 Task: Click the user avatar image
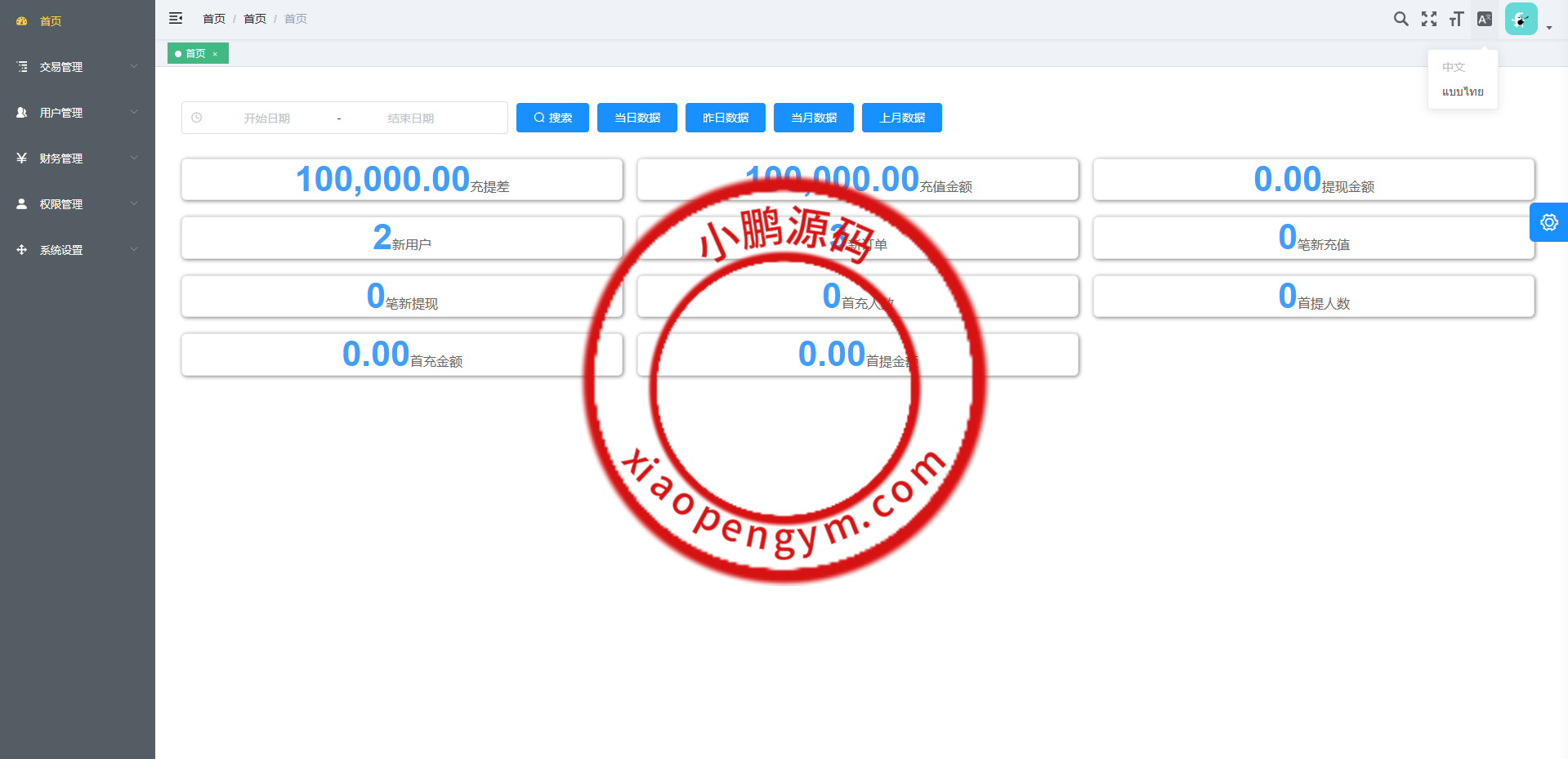pos(1521,19)
